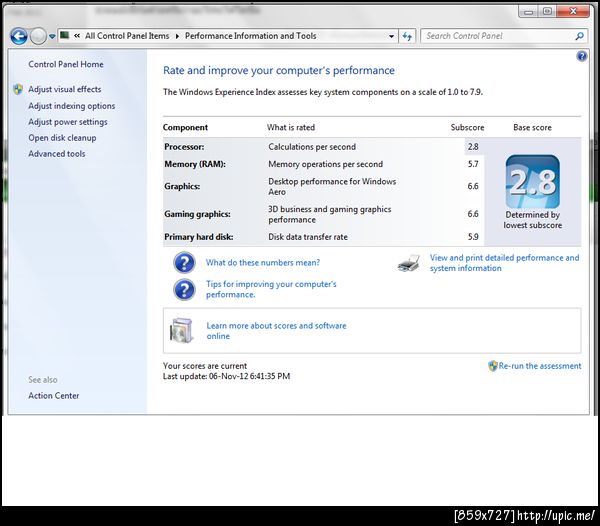Expand arrow after All Control Panel Items
Screen dimensions: 600x526
[x=177, y=36]
